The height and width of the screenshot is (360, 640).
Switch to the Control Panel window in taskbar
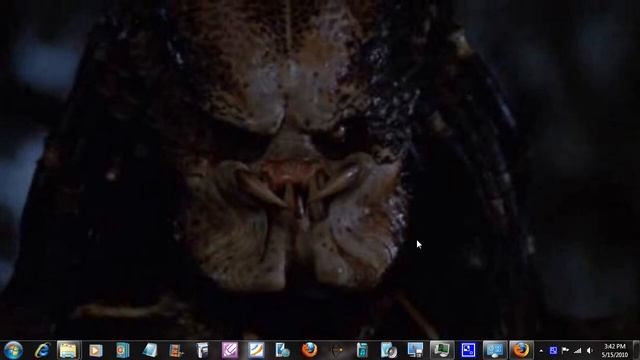click(x=495, y=350)
